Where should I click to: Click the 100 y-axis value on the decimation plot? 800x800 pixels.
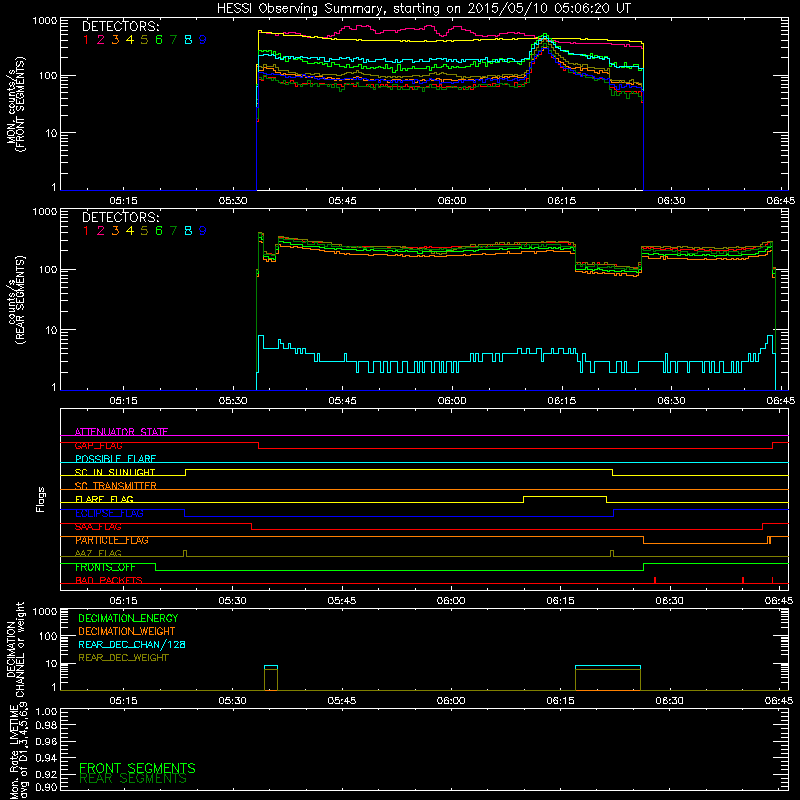point(48,636)
